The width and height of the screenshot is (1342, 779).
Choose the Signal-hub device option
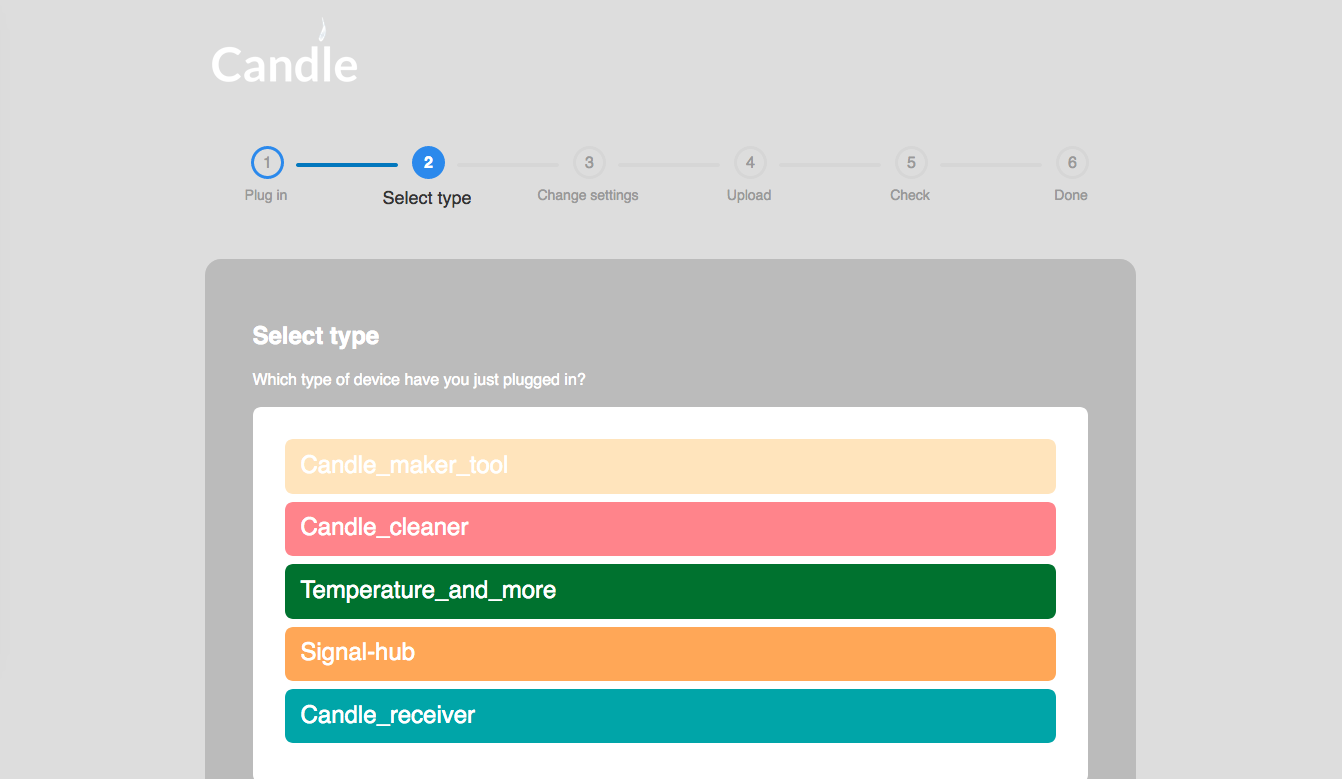click(670, 653)
